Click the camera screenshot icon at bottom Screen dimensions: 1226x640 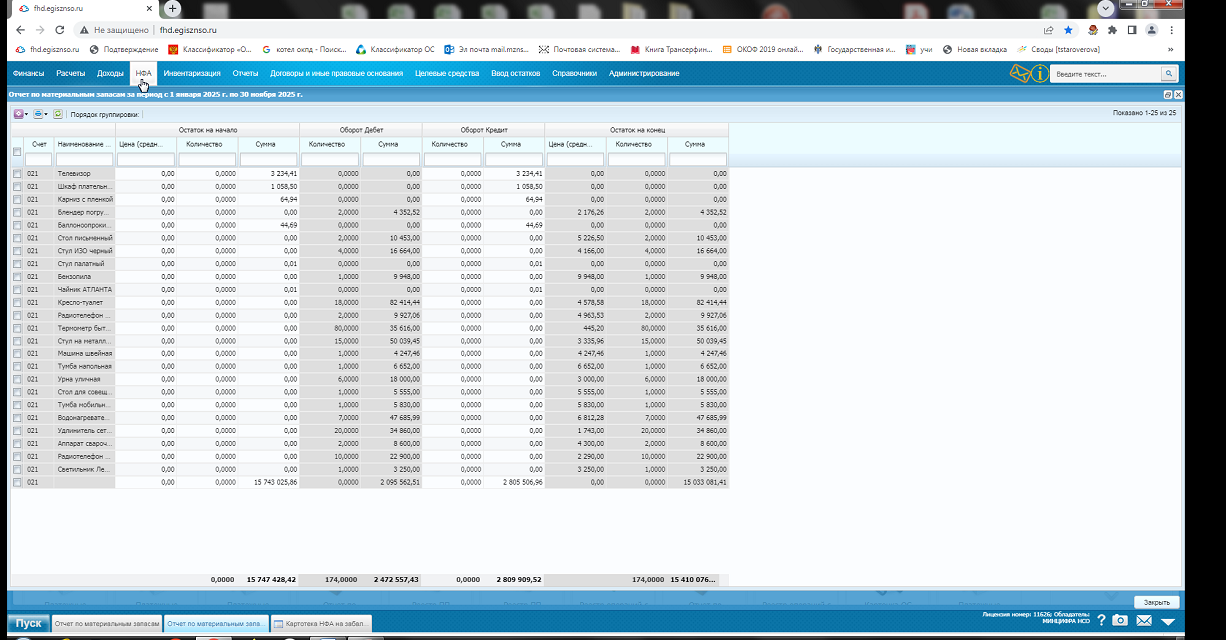(x=1121, y=621)
